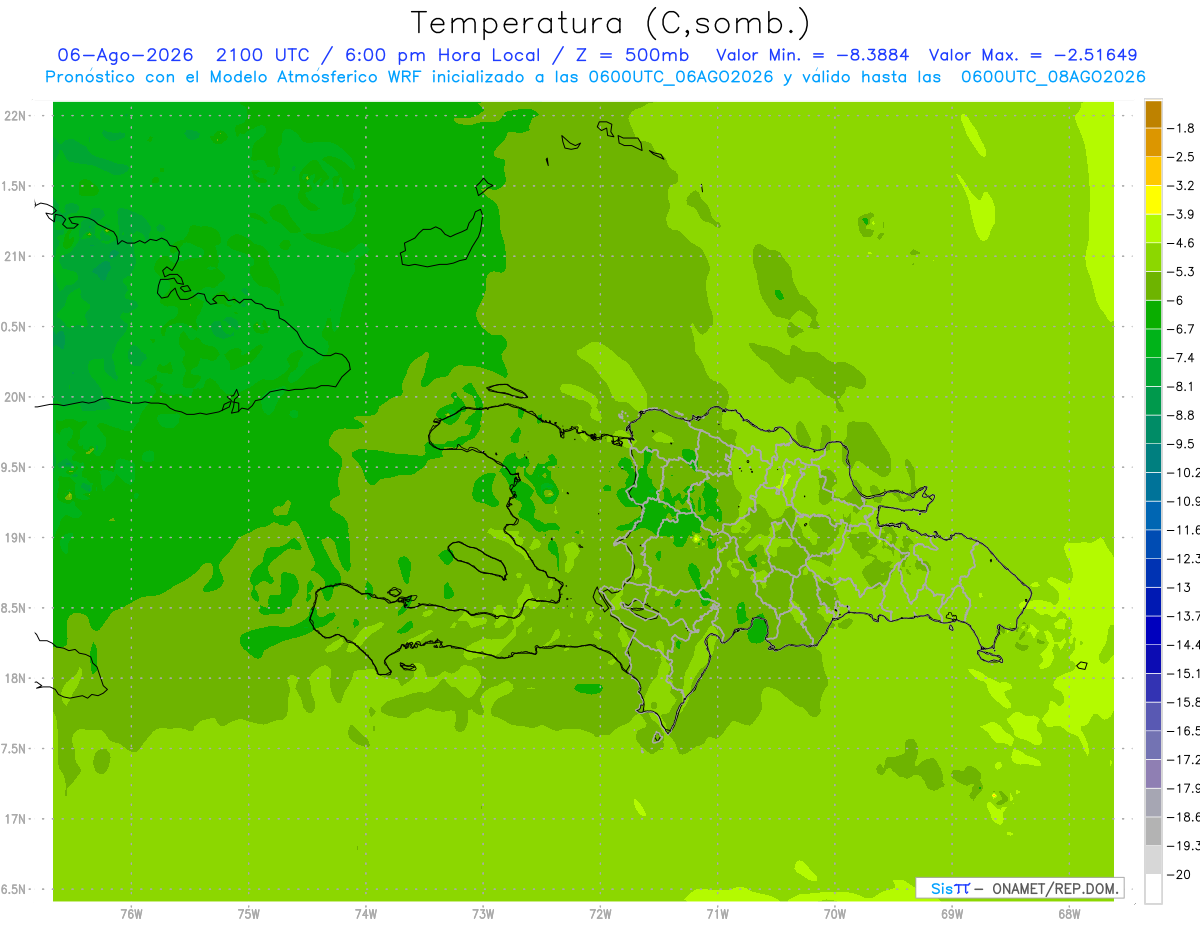This screenshot has height=927, width=1200.
Task: Click the '70W' longitude label
Action: coord(835,914)
